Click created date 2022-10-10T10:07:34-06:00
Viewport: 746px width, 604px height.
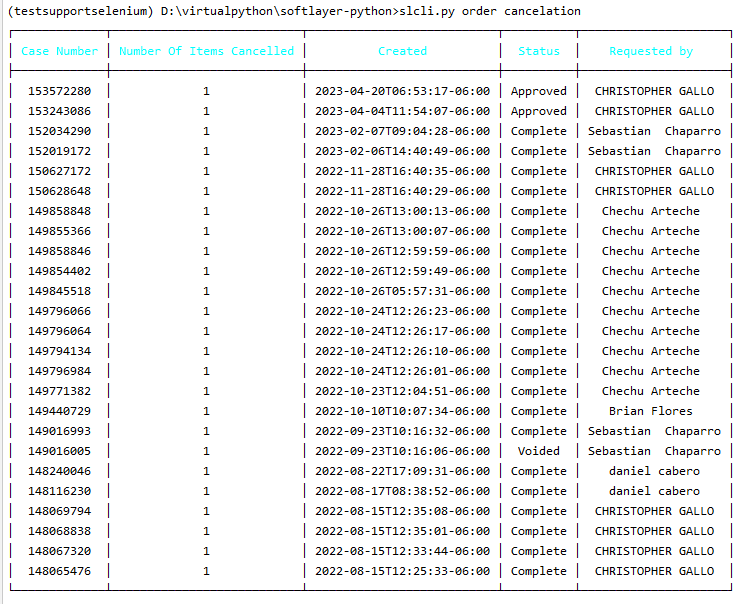[402, 410]
